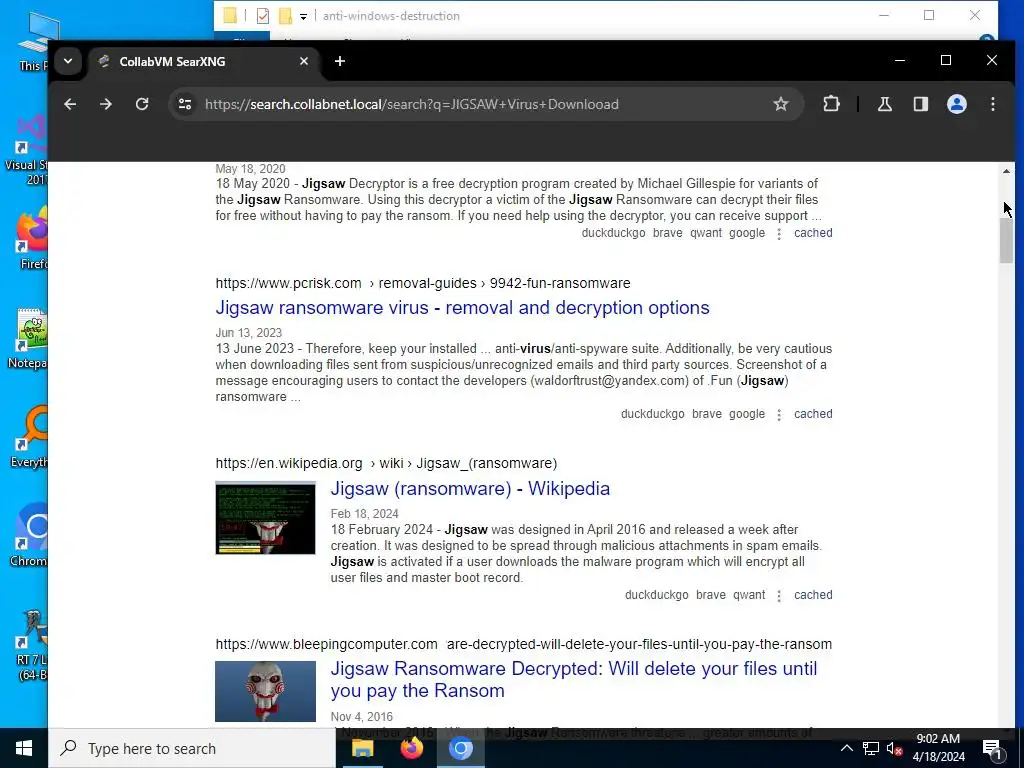
Task: Expand more options for the pcrisk result
Action: click(x=779, y=415)
